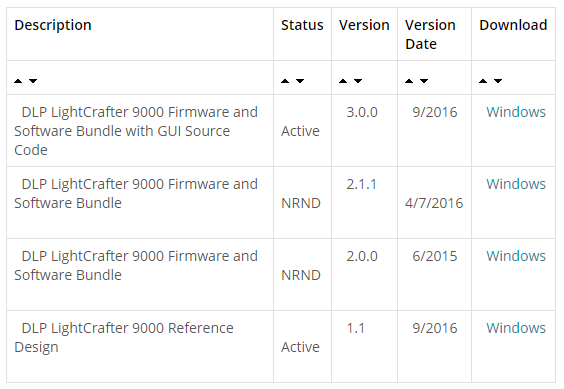Download Windows bundle version 2.1.1
The image size is (564, 389).
click(516, 184)
